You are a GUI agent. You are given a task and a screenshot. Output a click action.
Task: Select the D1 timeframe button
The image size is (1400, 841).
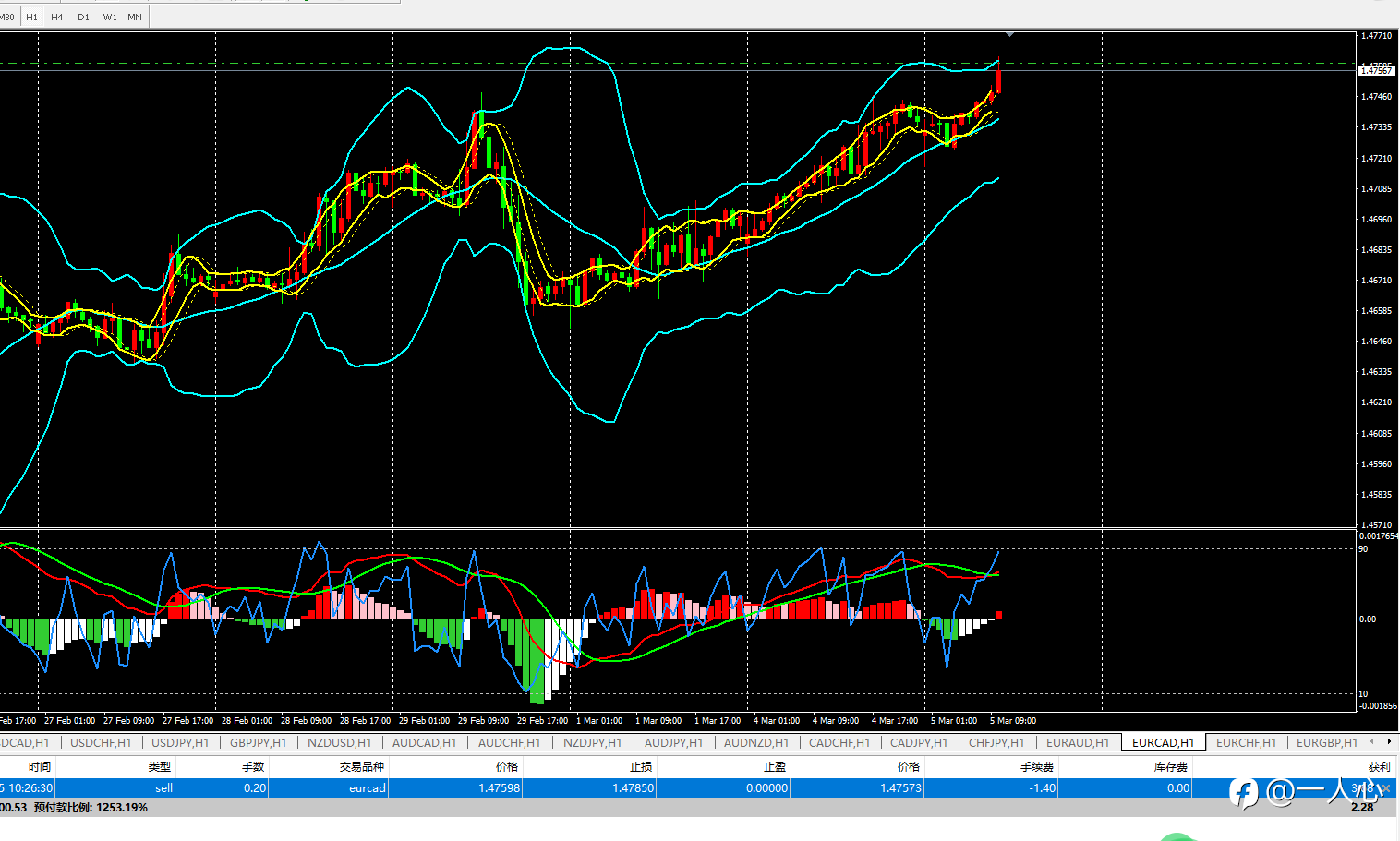(x=84, y=17)
